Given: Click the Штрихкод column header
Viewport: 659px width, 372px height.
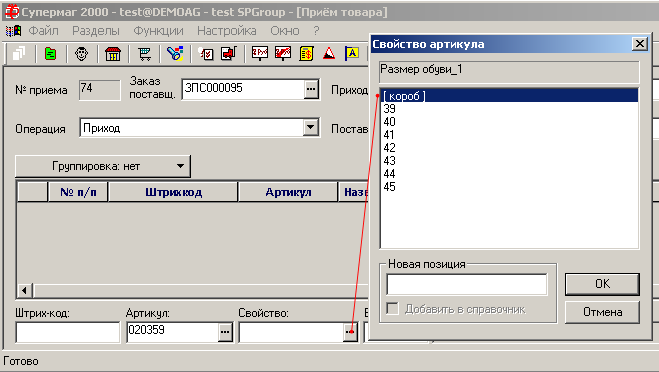Looking at the screenshot, I should click(173, 192).
